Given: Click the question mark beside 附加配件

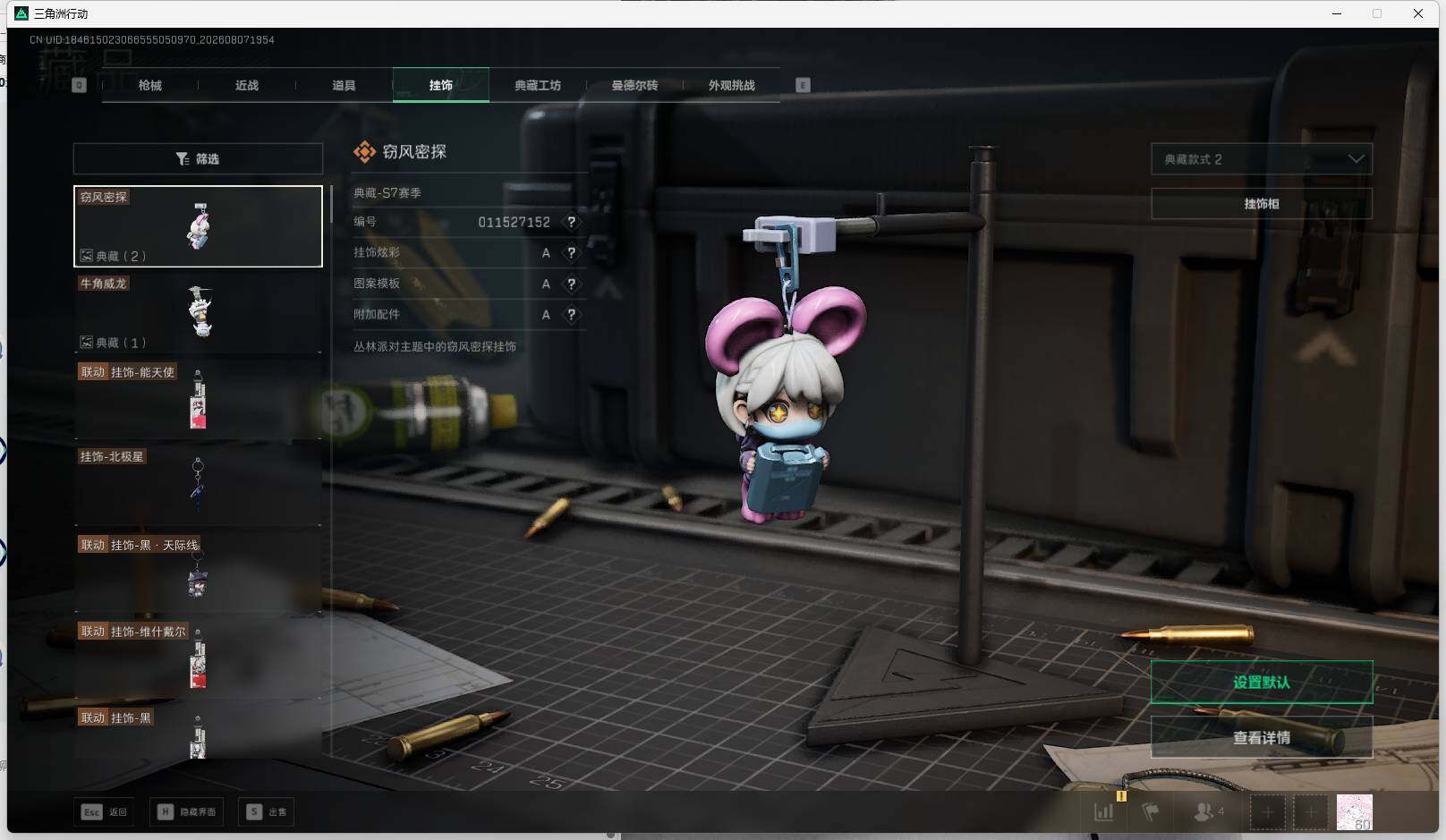Looking at the screenshot, I should (571, 315).
